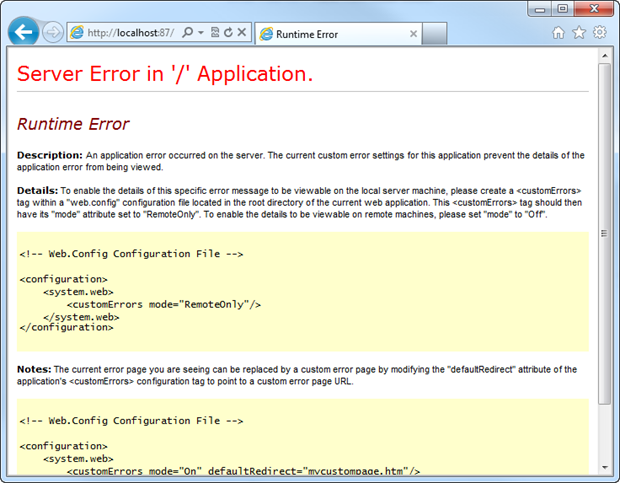Viewport: 620px width, 483px height.
Task: Click the closing </system.web> tag line
Action: 81,317
